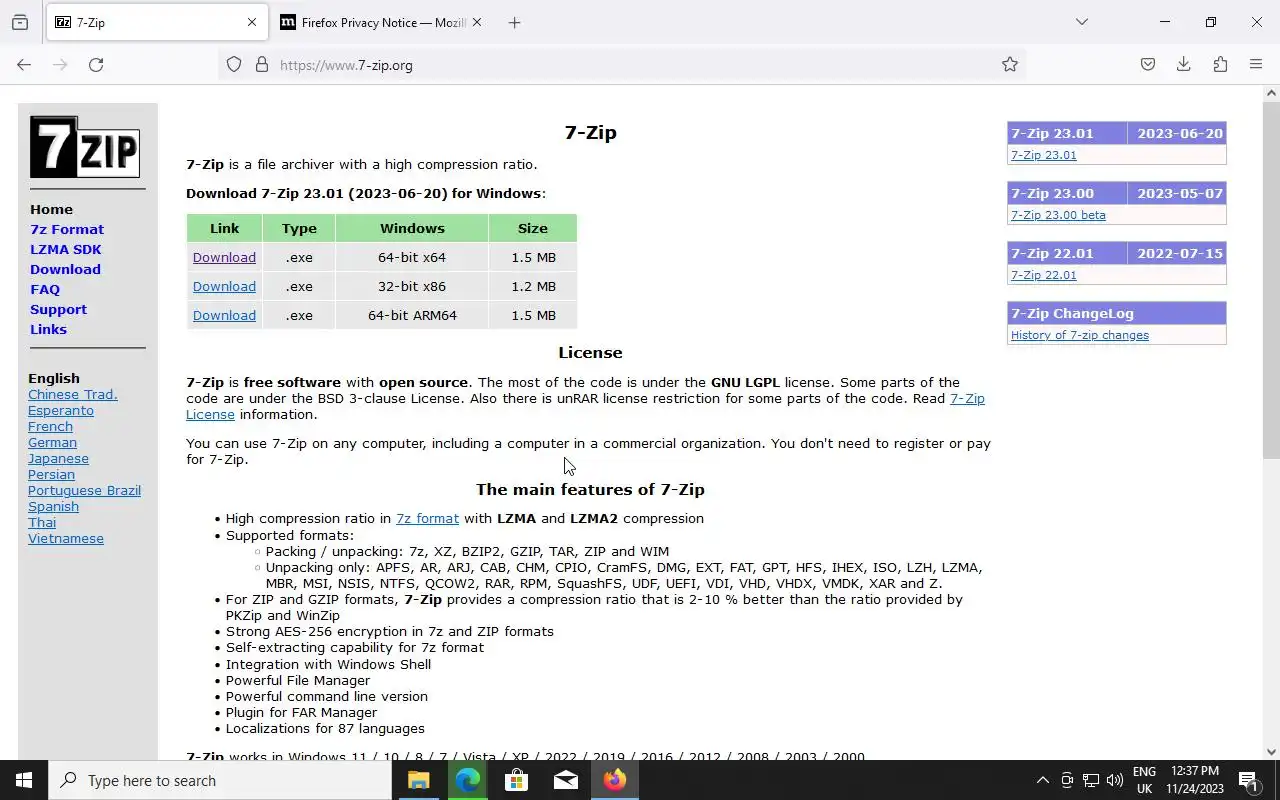The height and width of the screenshot is (800, 1280).
Task: Open site info via the padlock icon
Action: click(x=262, y=65)
